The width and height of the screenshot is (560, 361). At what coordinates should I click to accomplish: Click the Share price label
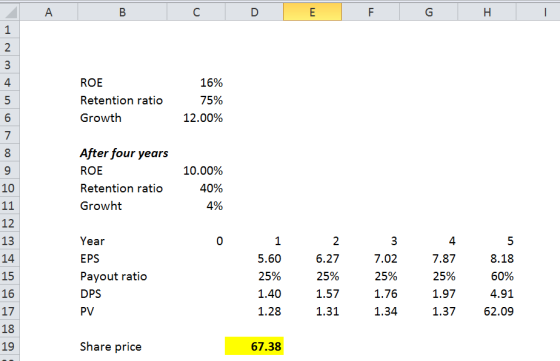(x=111, y=347)
